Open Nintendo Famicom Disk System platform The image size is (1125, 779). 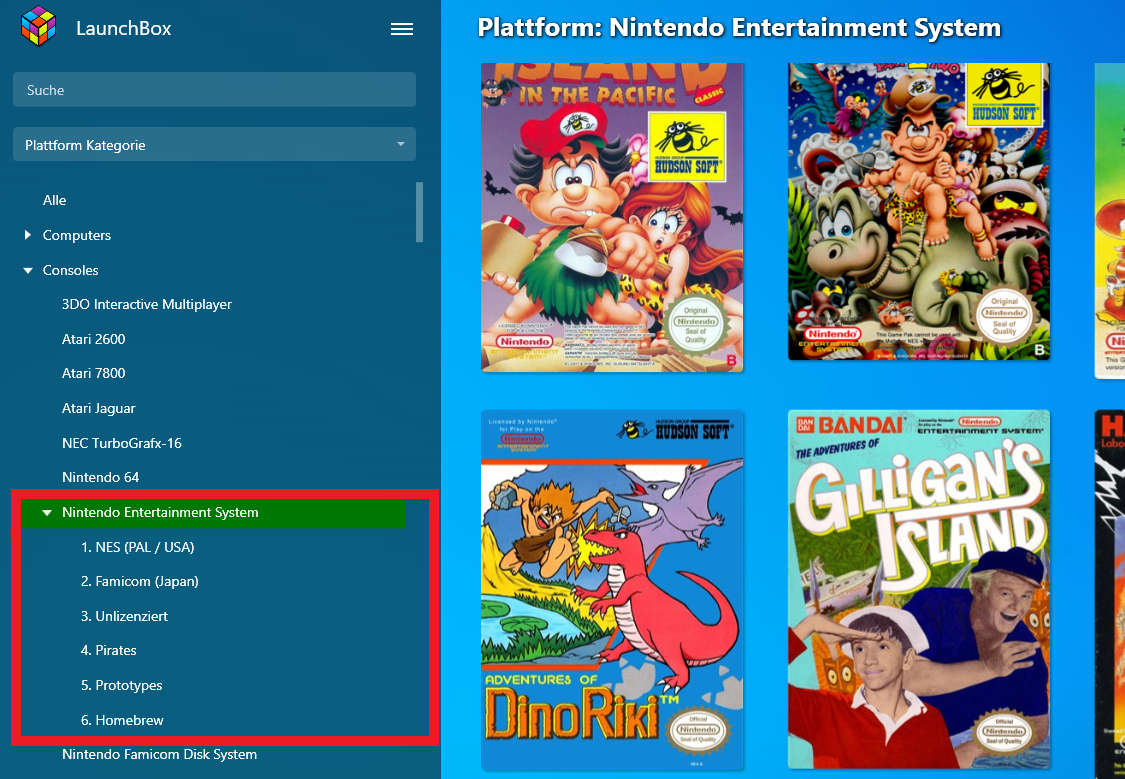point(159,755)
